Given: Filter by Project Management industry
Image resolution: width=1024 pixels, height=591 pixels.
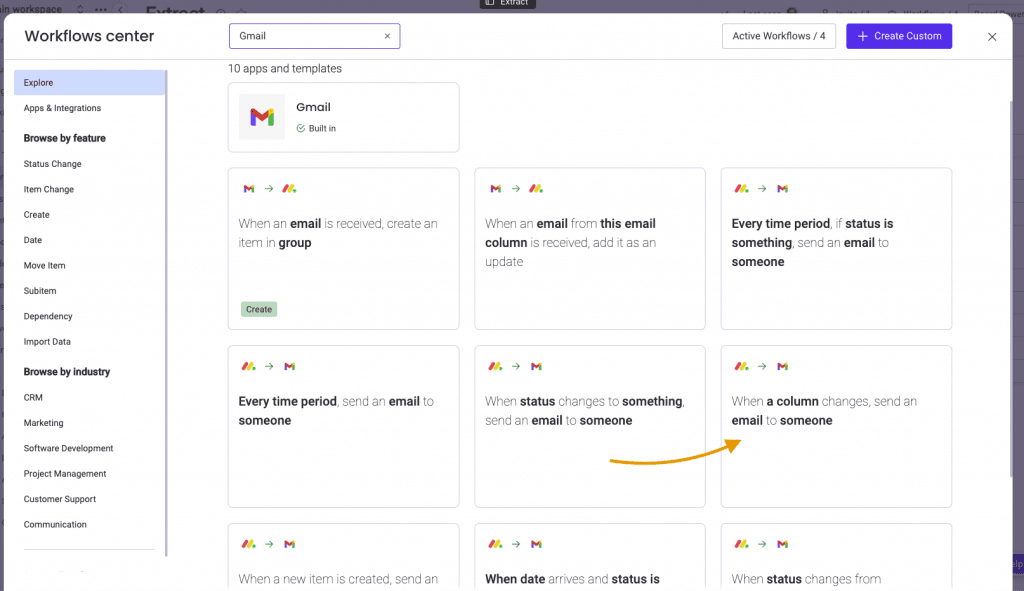Looking at the screenshot, I should pyautogui.click(x=65, y=474).
